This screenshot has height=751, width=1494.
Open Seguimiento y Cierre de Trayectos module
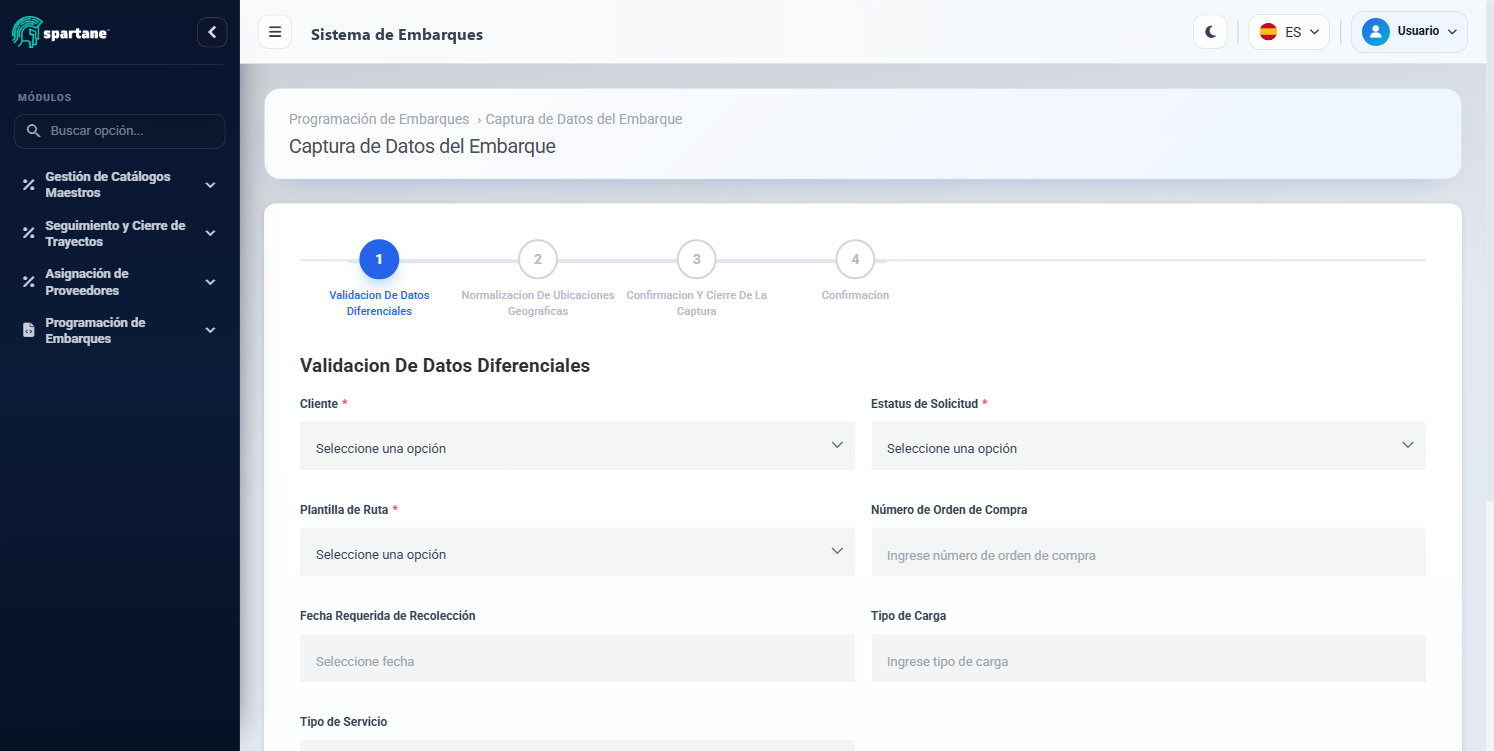pyautogui.click(x=120, y=233)
